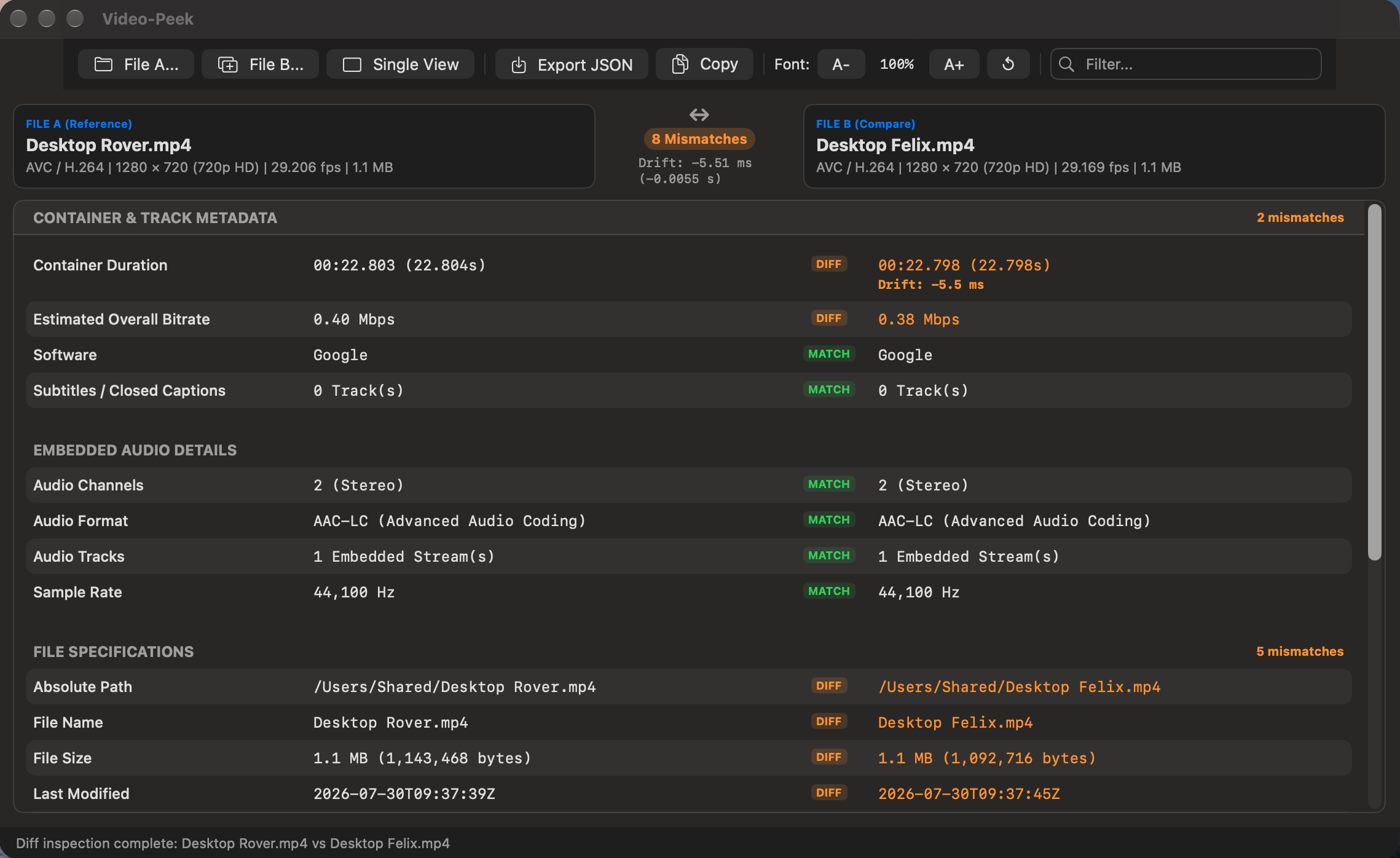This screenshot has width=1400, height=858.
Task: Click the Filter search field
Action: pos(1186,64)
